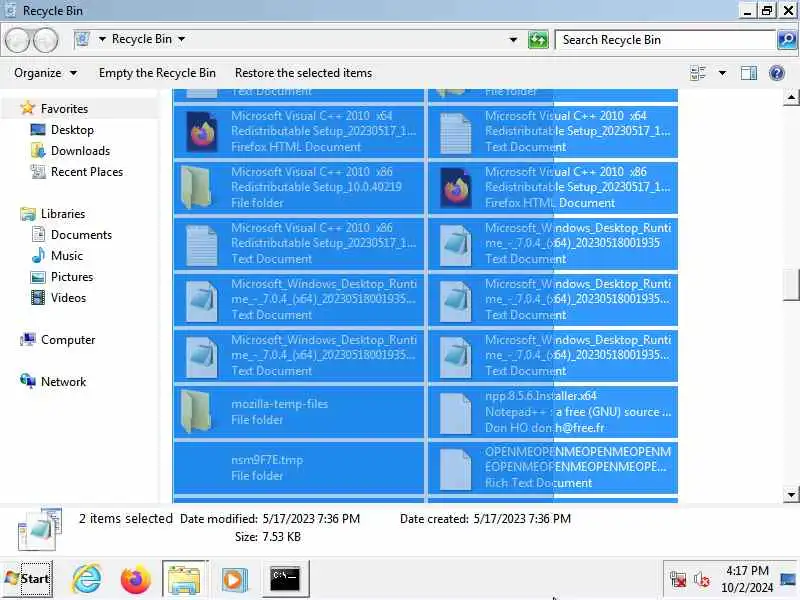This screenshot has width=800, height=600.
Task: Open Windows Media Player from taskbar
Action: pyautogui.click(x=234, y=579)
